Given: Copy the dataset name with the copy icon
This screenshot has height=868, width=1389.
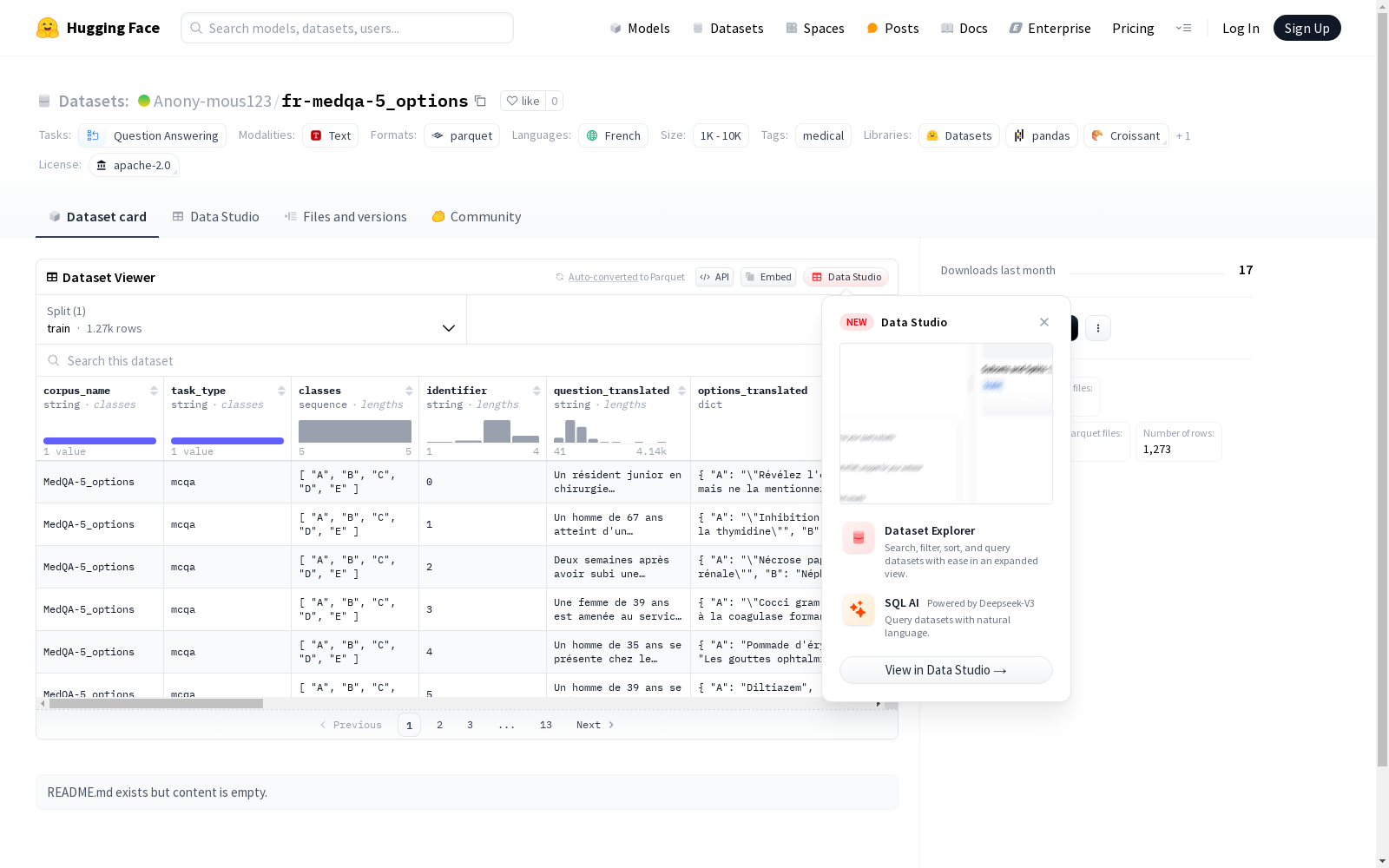Looking at the screenshot, I should [x=480, y=101].
